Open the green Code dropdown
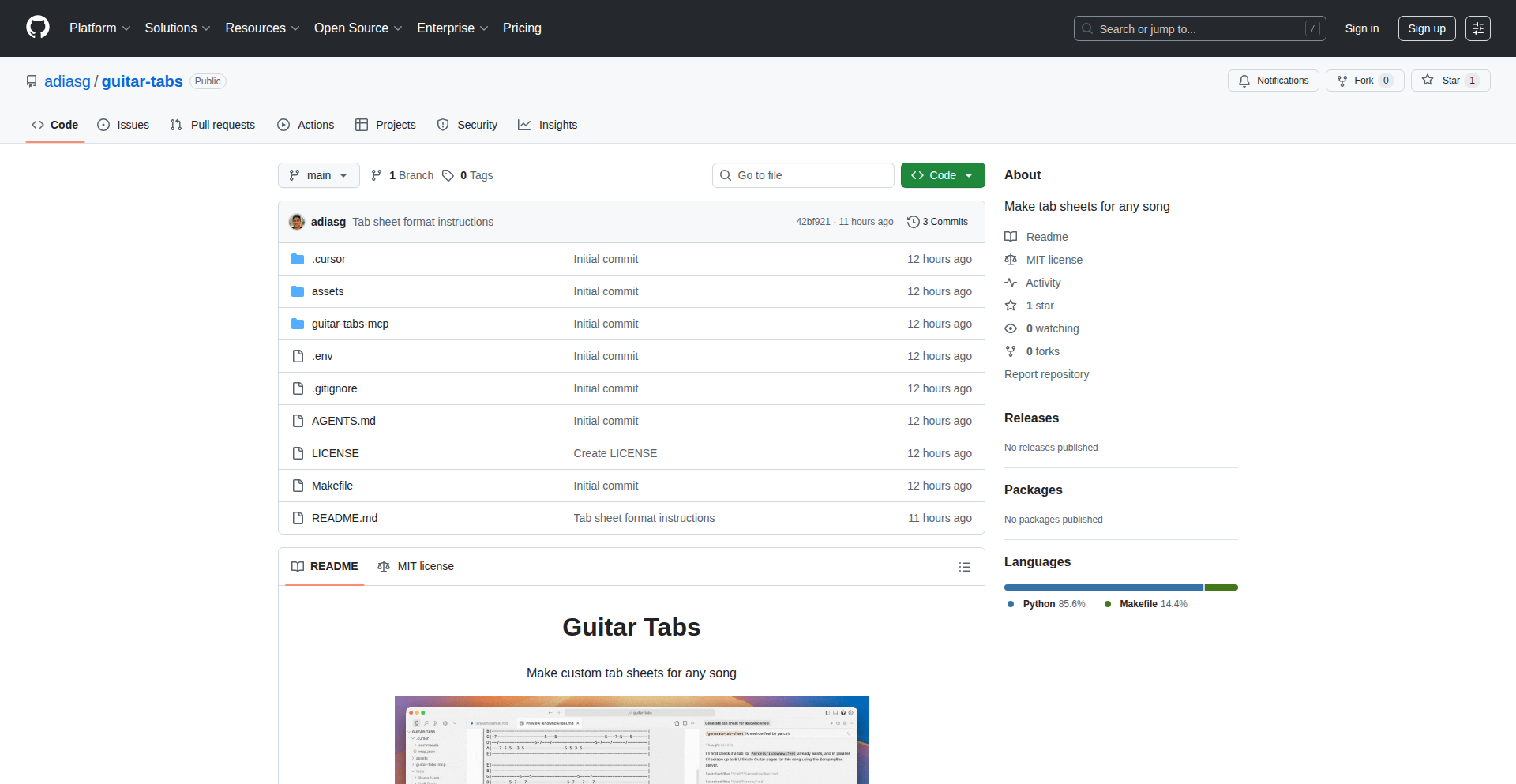The width and height of the screenshot is (1516, 784). tap(942, 175)
